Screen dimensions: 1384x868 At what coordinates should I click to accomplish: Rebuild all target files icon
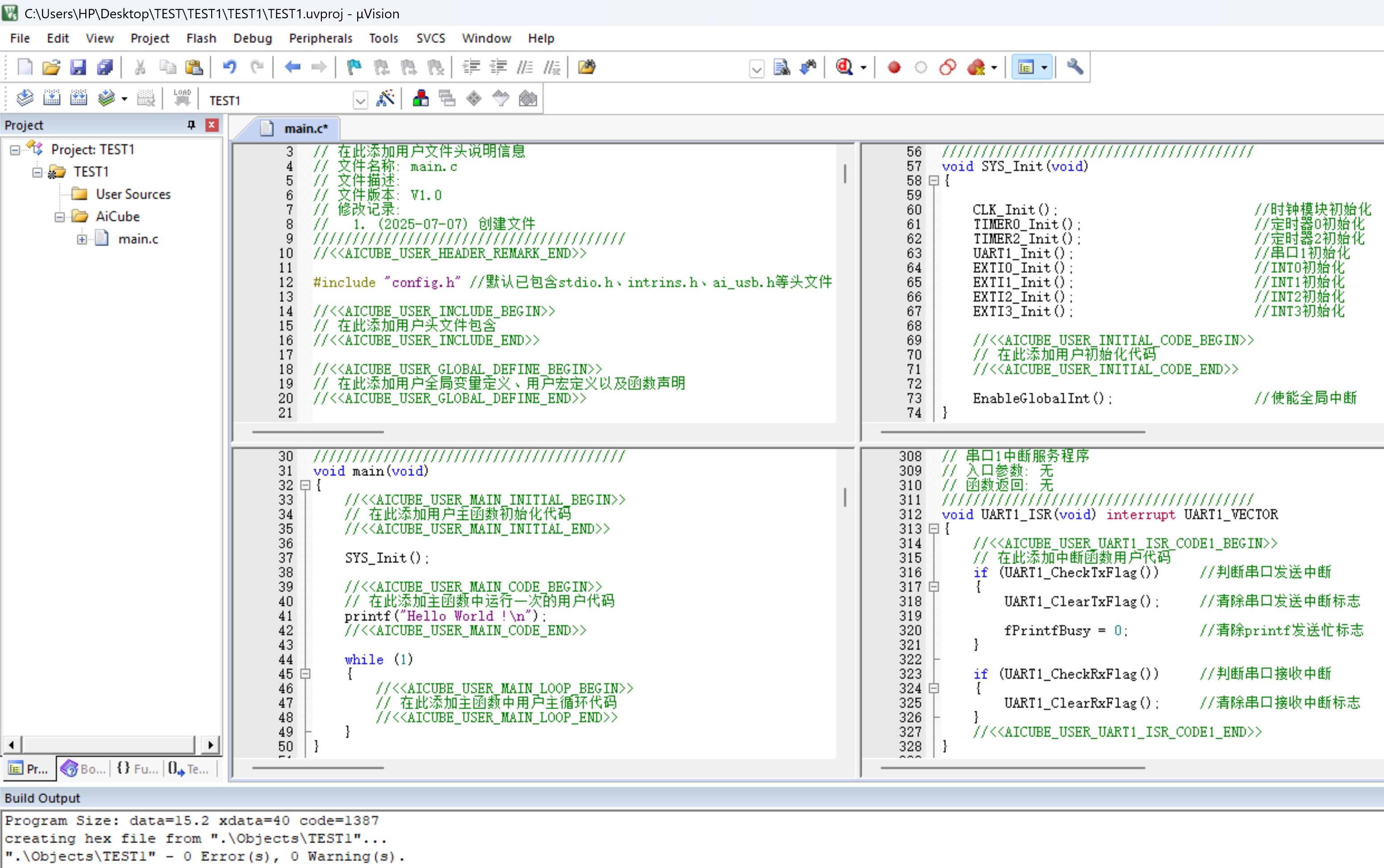coord(79,99)
